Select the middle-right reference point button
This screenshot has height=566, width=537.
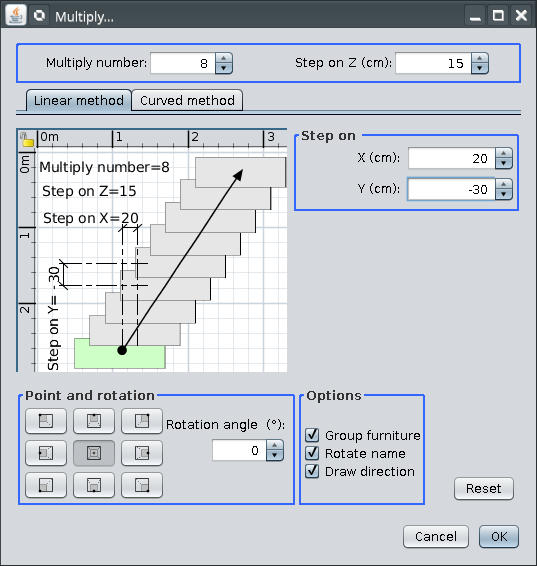click(142, 453)
